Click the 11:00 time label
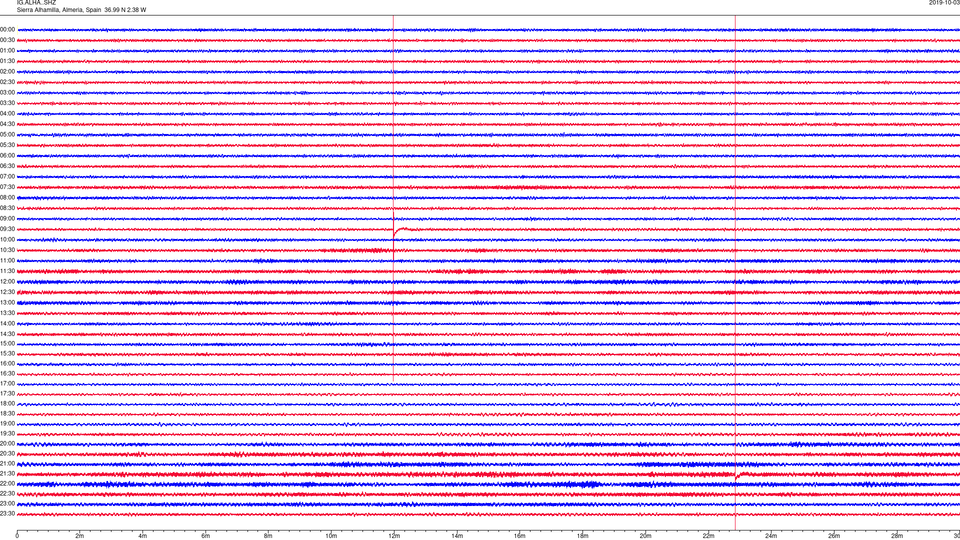Image resolution: width=960 pixels, height=540 pixels. click(x=7, y=261)
